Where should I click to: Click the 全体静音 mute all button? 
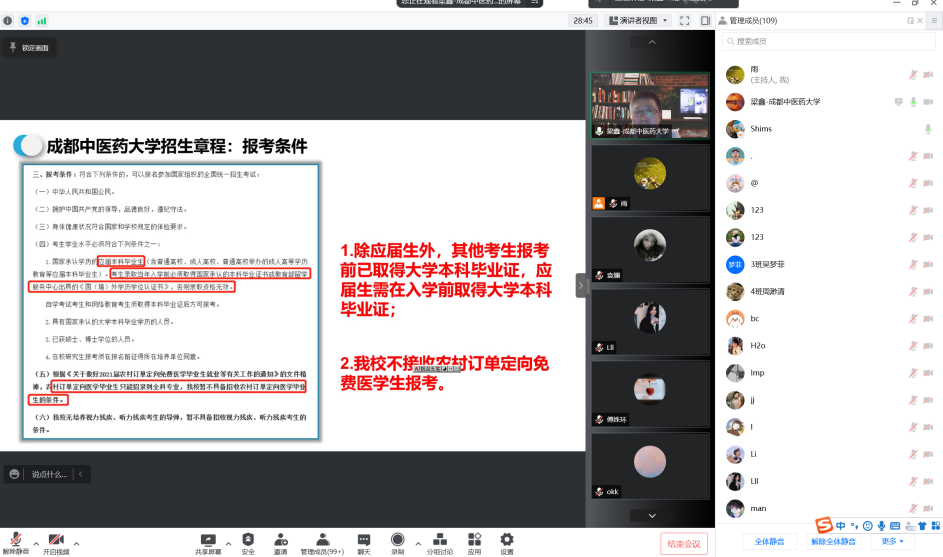(x=769, y=541)
